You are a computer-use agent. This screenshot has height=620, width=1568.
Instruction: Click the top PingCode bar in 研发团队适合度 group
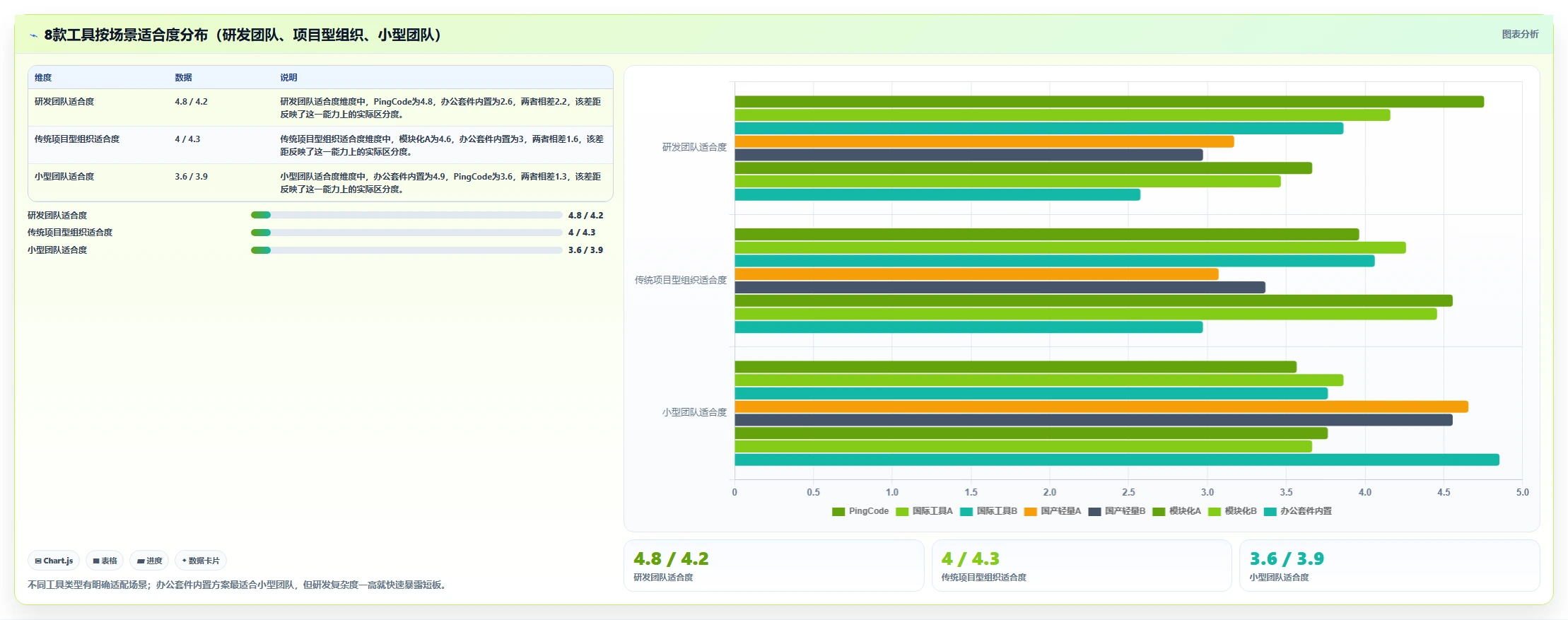coord(1109,102)
